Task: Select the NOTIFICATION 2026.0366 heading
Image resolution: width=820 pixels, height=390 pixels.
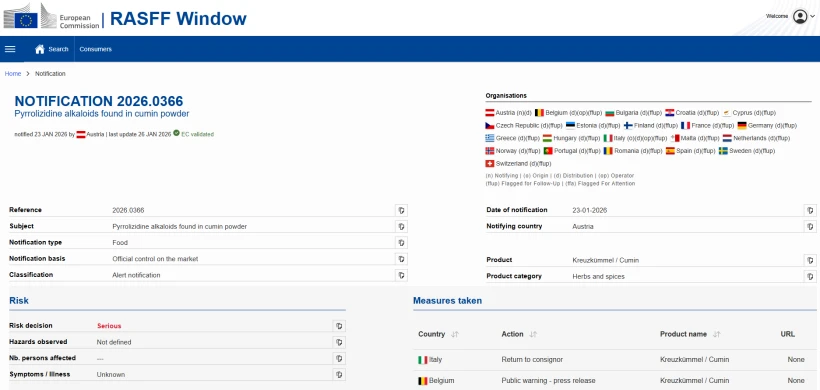Action: tap(99, 101)
